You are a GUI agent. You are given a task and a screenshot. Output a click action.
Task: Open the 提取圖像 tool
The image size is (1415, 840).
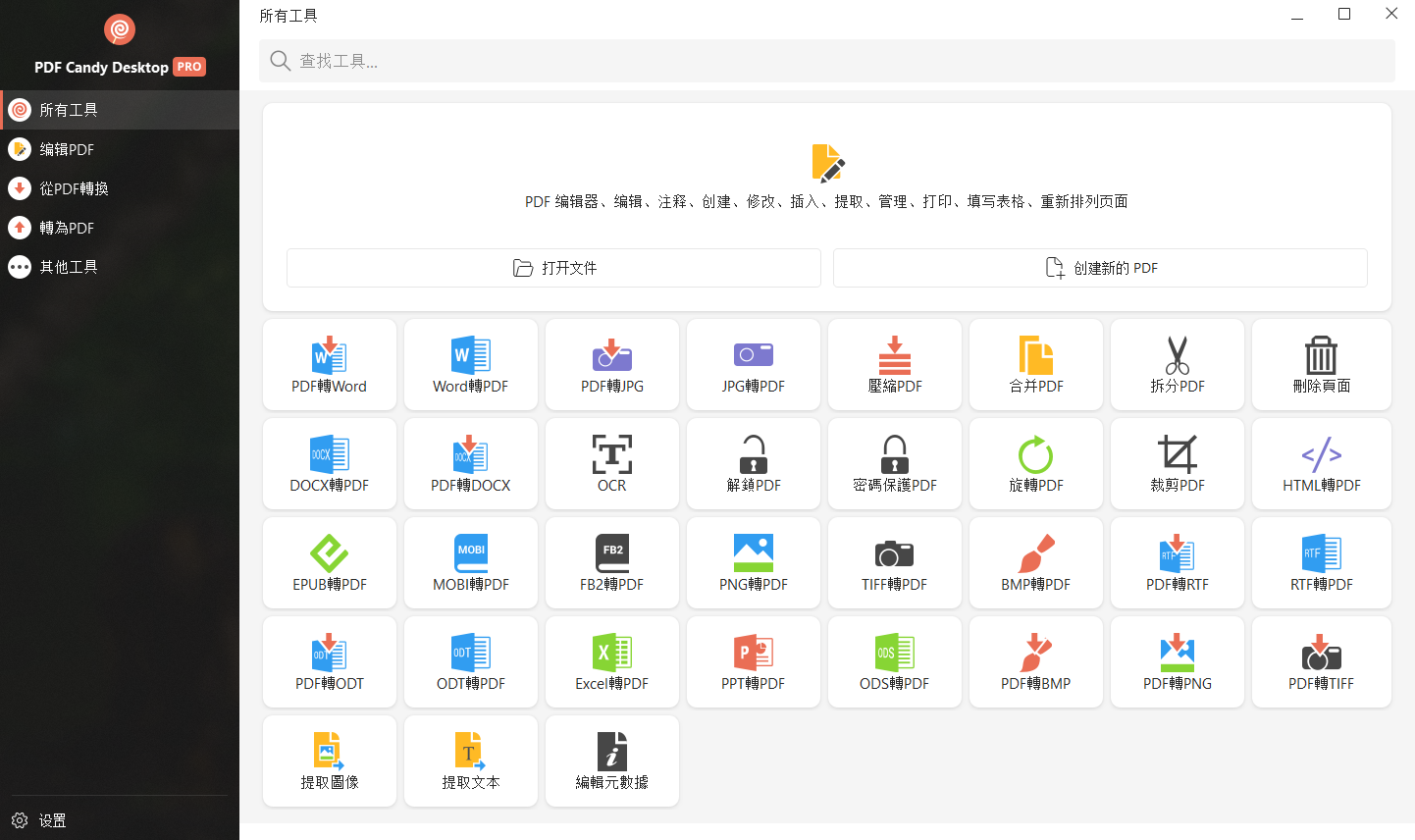pyautogui.click(x=329, y=761)
